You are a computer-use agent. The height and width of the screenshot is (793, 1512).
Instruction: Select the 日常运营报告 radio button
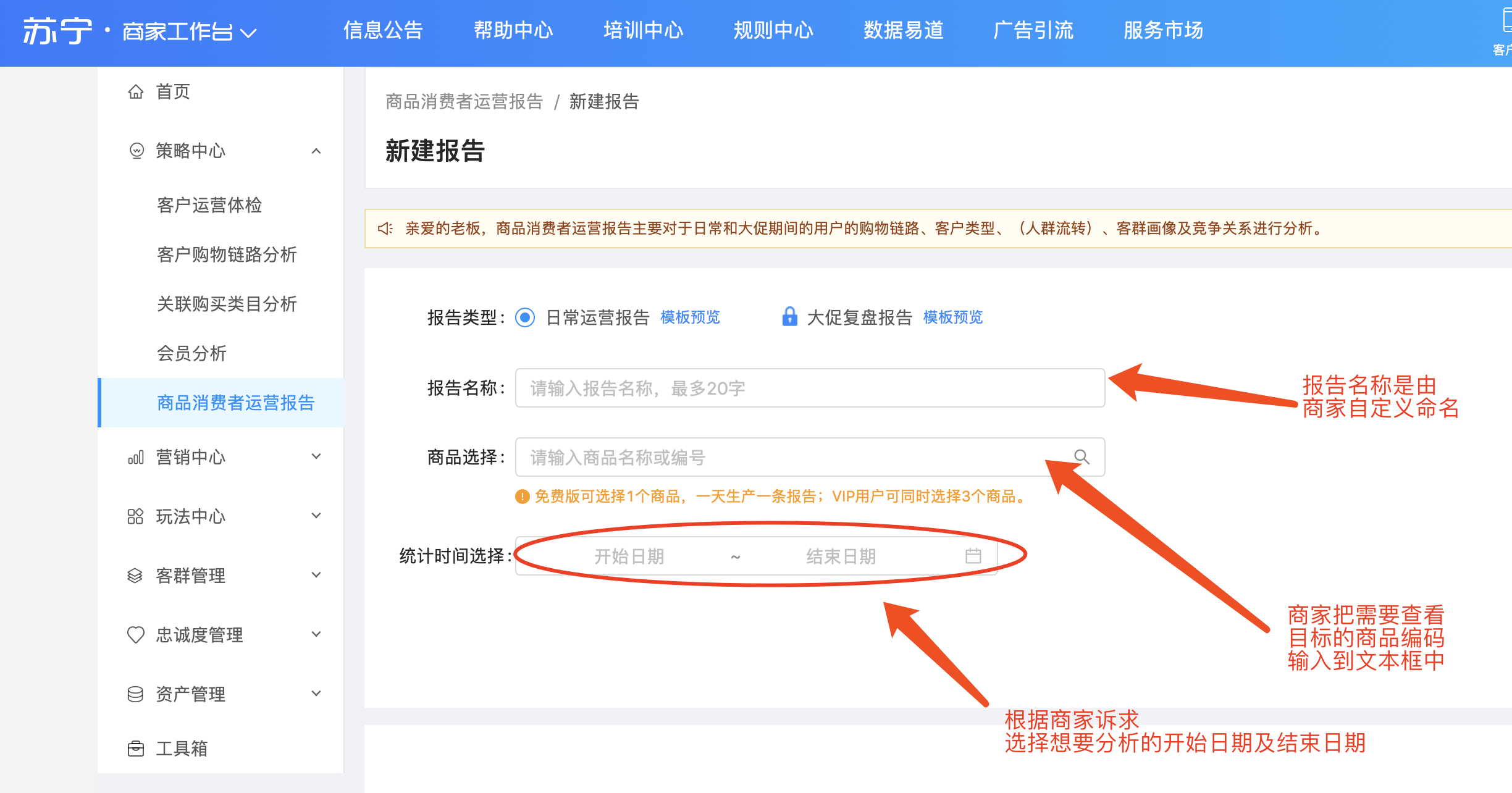point(525,317)
